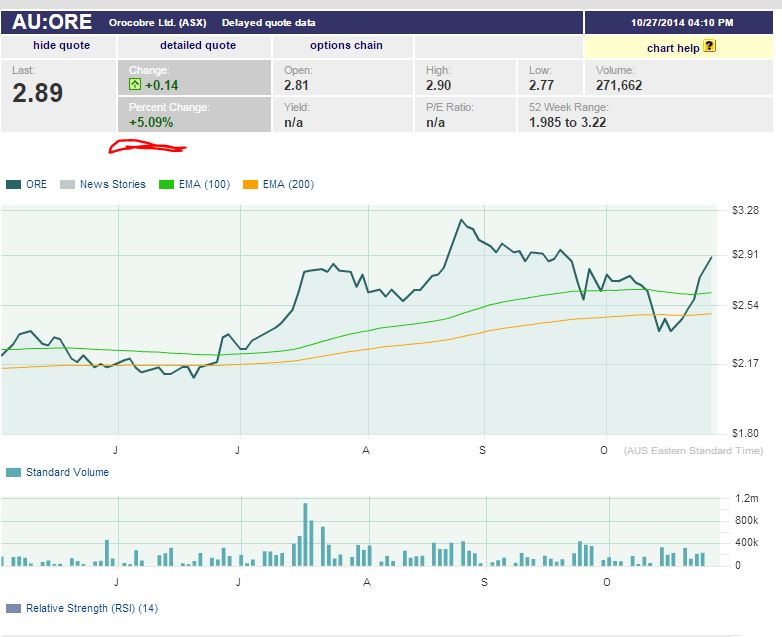The height and width of the screenshot is (637, 782).
Task: Click the orange EMA (200) legend swatch
Action: tap(250, 184)
